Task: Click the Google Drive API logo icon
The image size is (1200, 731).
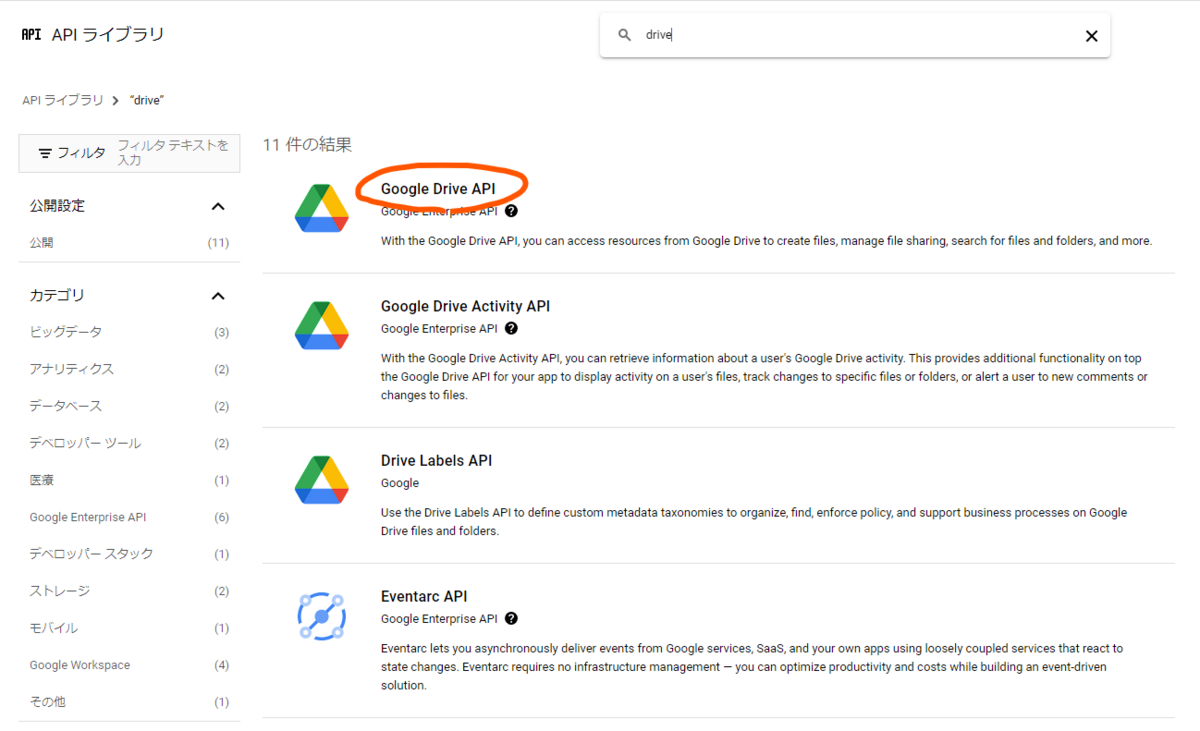Action: coord(322,207)
